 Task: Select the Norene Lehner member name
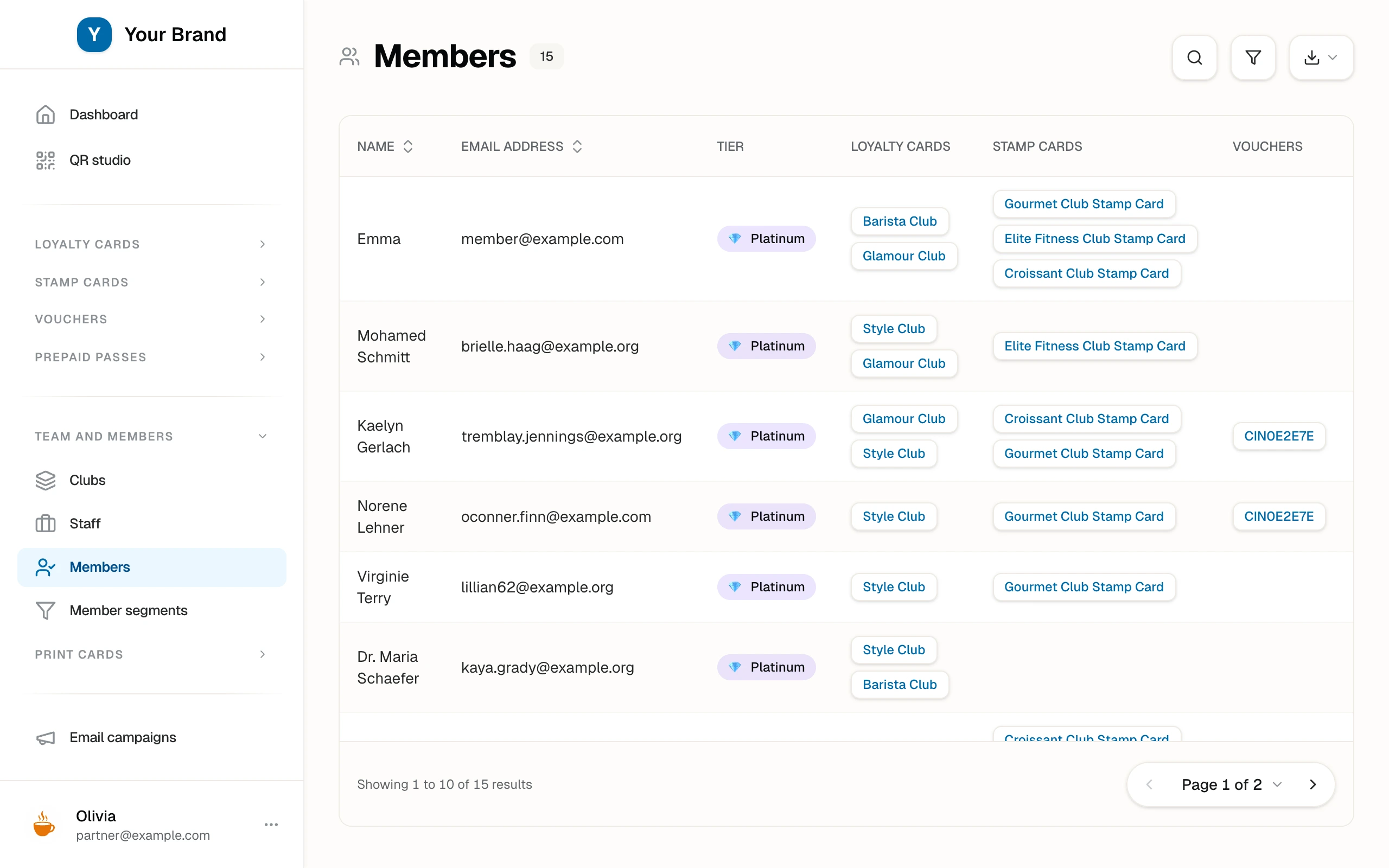[381, 516]
